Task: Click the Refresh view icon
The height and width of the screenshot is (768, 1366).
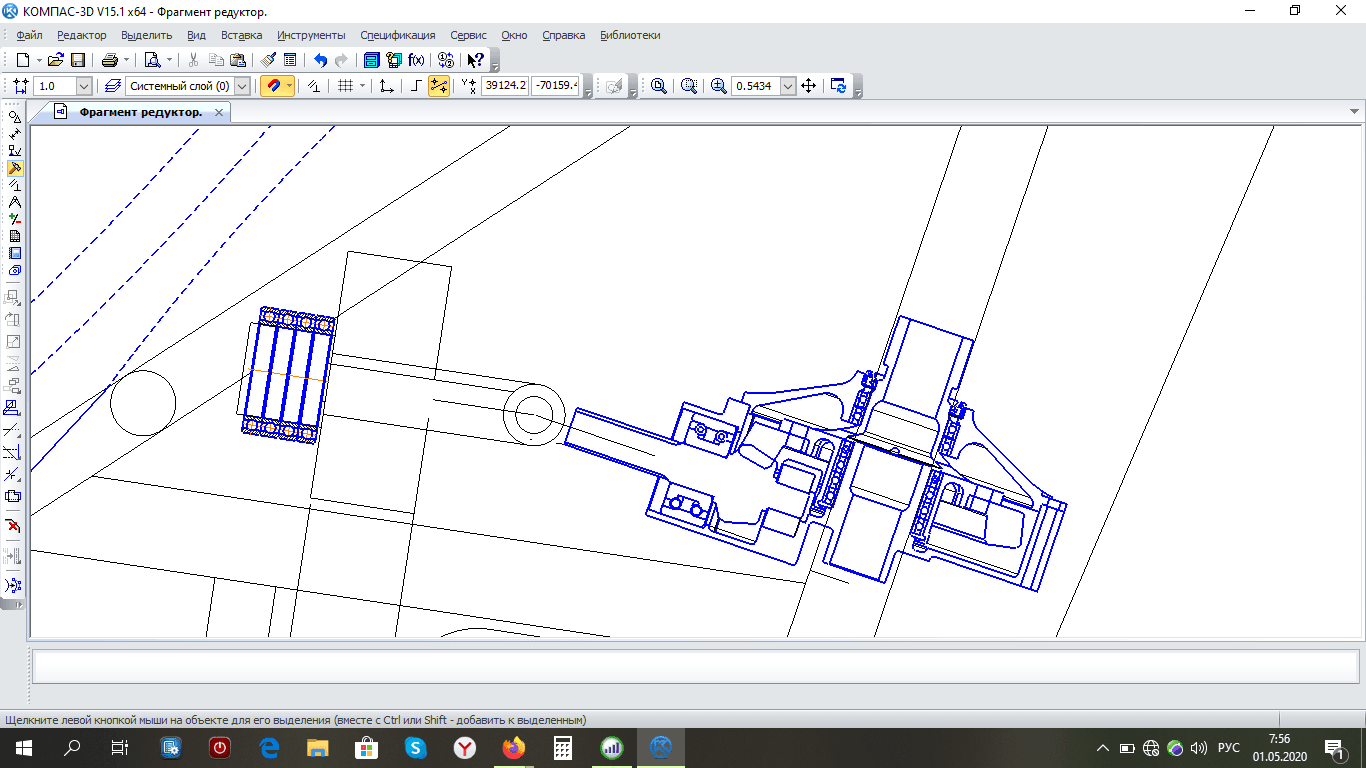Action: [x=838, y=86]
